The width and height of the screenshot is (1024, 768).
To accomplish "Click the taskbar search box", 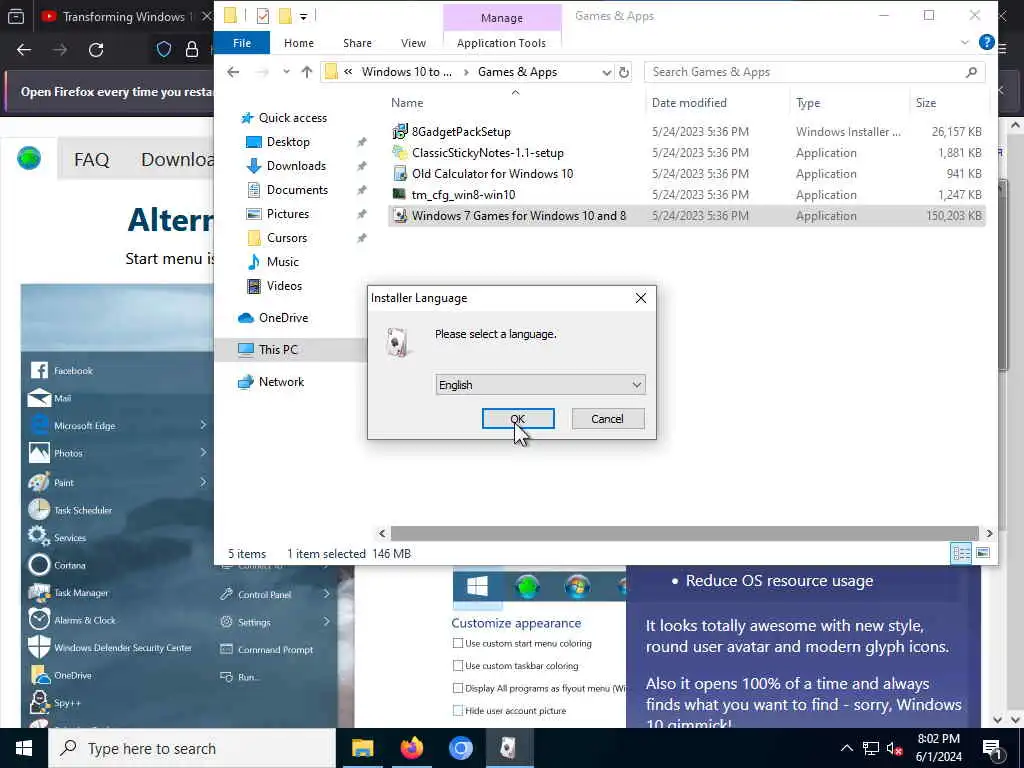I will (192, 748).
